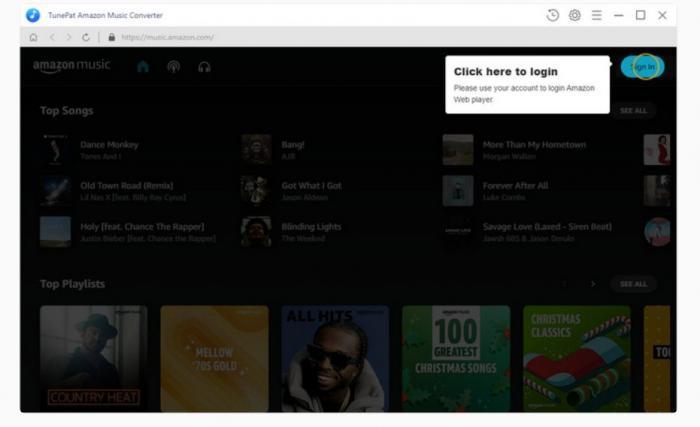
Task: Select Holy (feat. Chance The Rapper)
Action: [x=142, y=226]
